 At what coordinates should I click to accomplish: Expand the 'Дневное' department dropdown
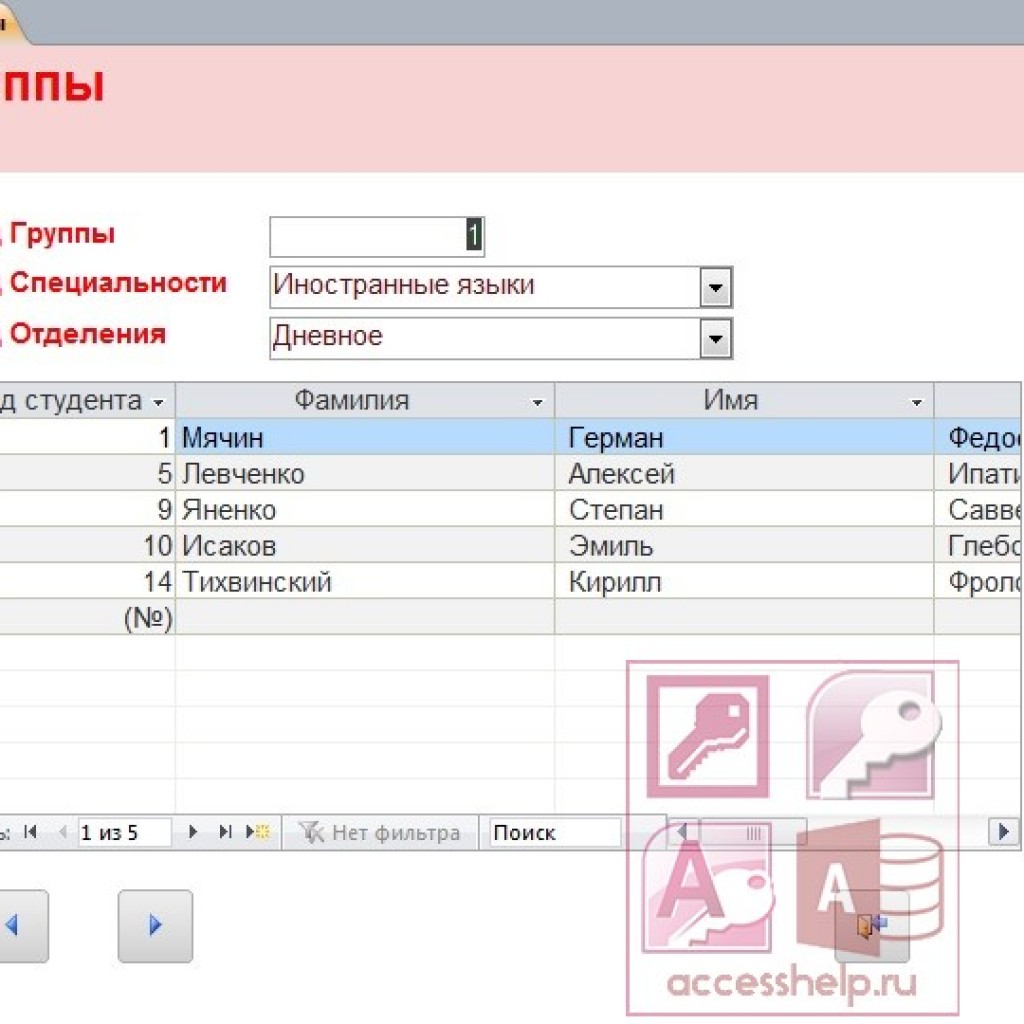click(x=715, y=339)
